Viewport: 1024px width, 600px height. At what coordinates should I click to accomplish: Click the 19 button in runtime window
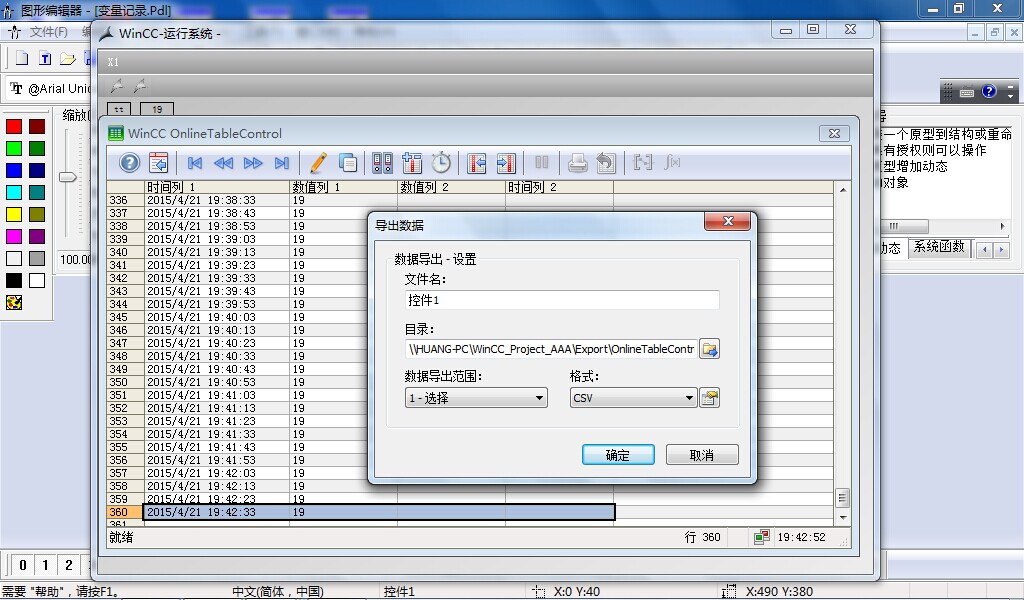point(157,109)
